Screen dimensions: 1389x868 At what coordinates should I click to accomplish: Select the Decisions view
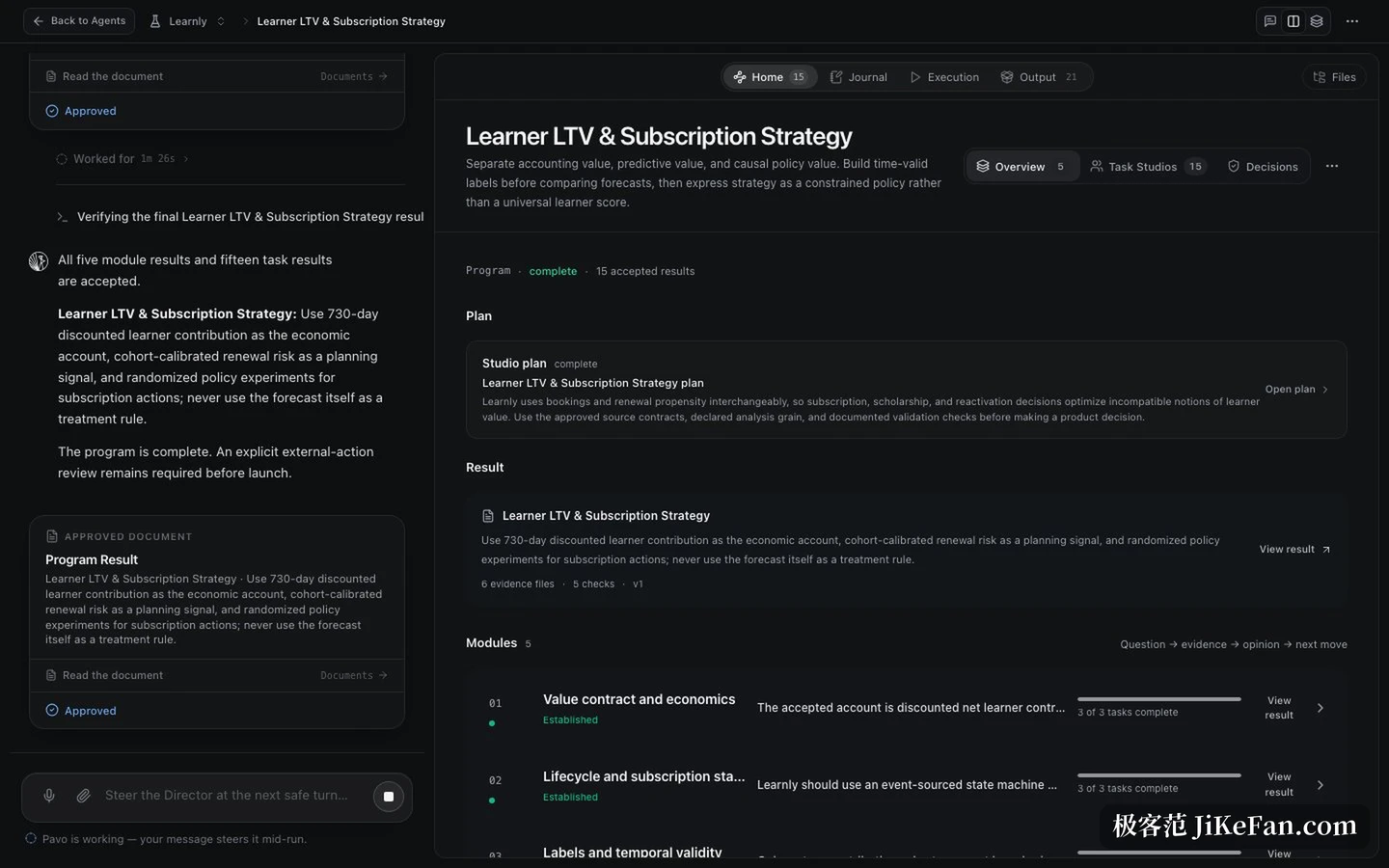point(1263,167)
